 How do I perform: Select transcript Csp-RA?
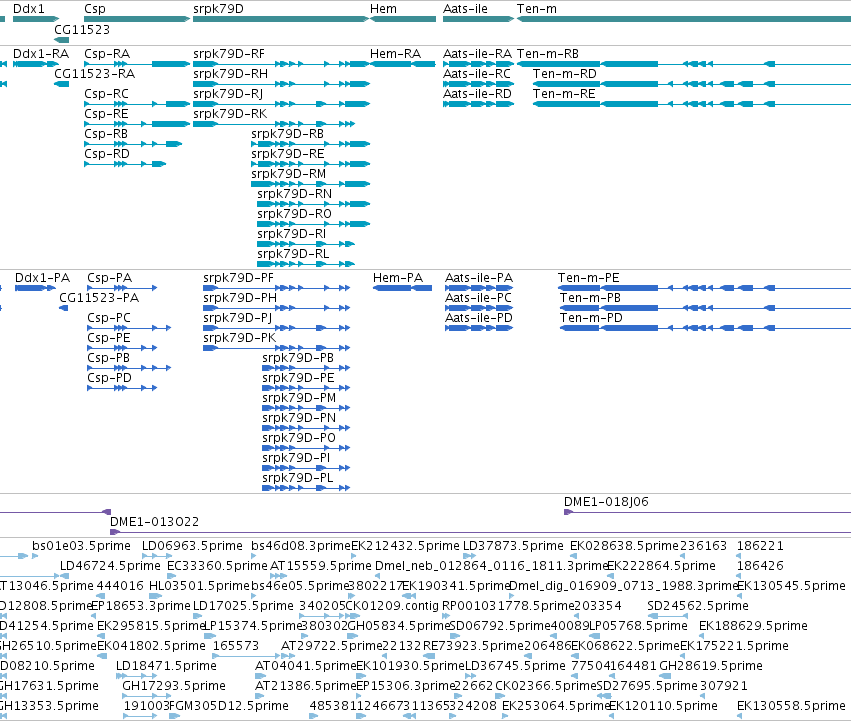coord(107,54)
